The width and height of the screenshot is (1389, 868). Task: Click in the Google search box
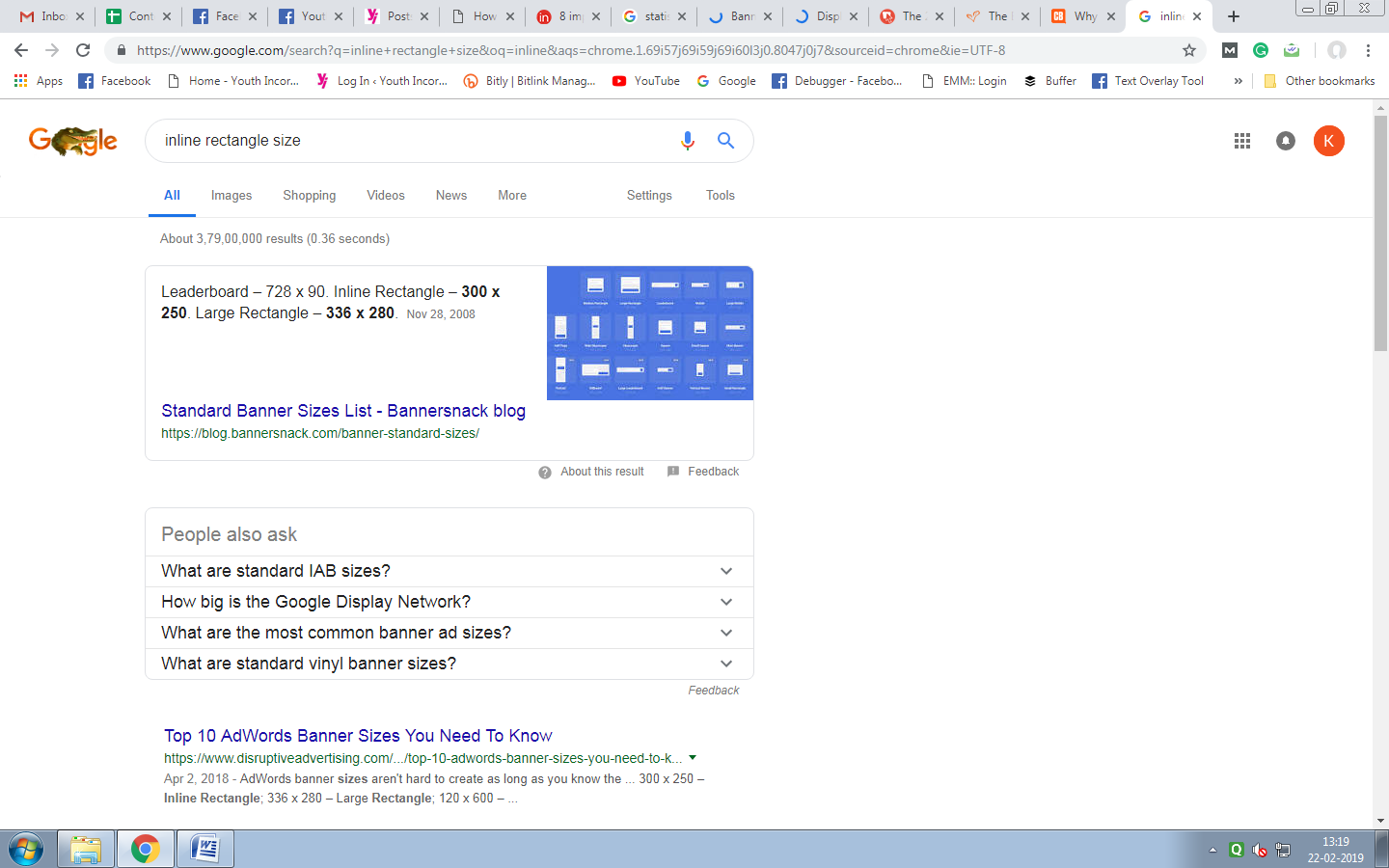tap(415, 141)
